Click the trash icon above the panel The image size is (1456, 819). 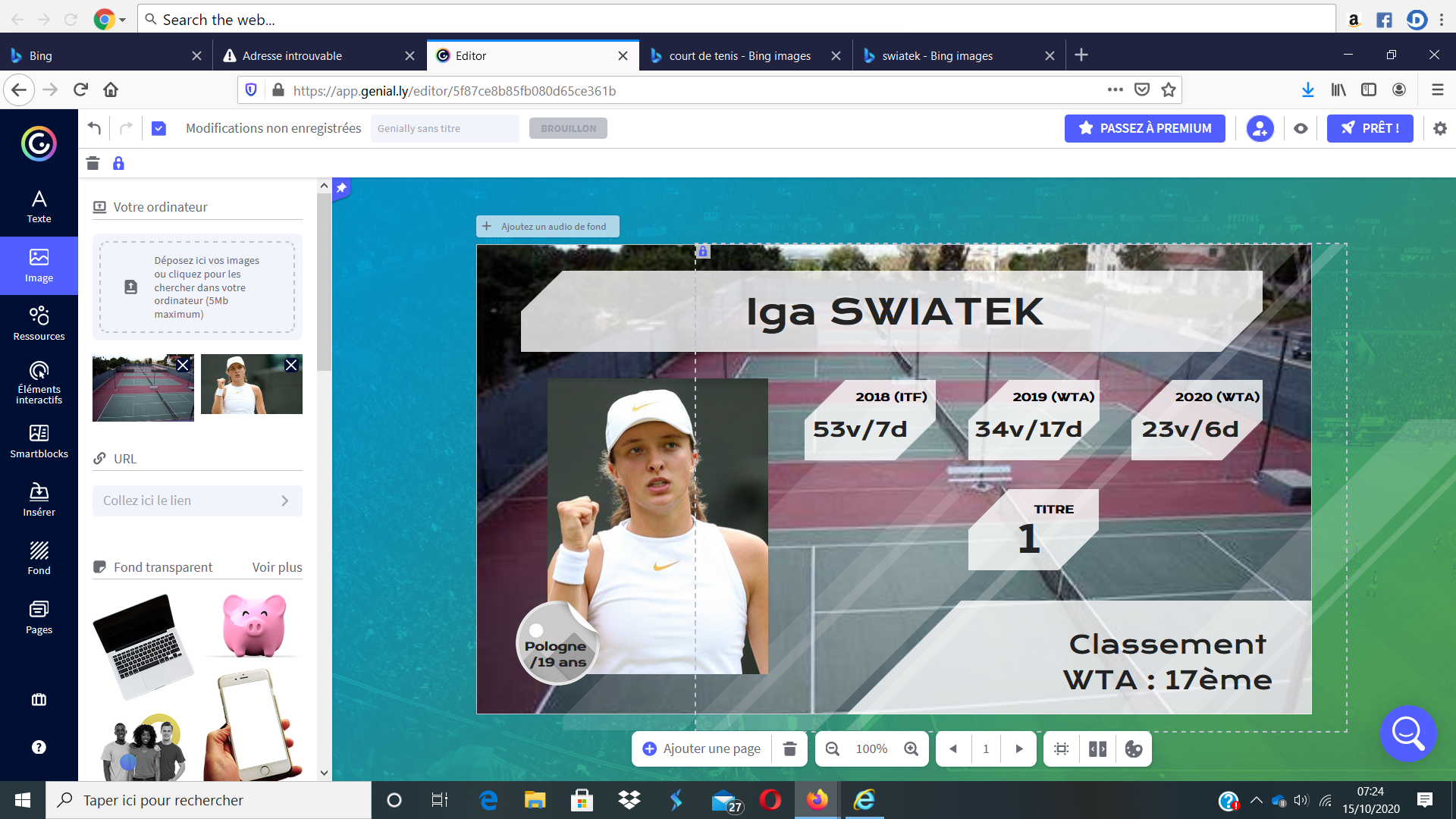pos(93,163)
